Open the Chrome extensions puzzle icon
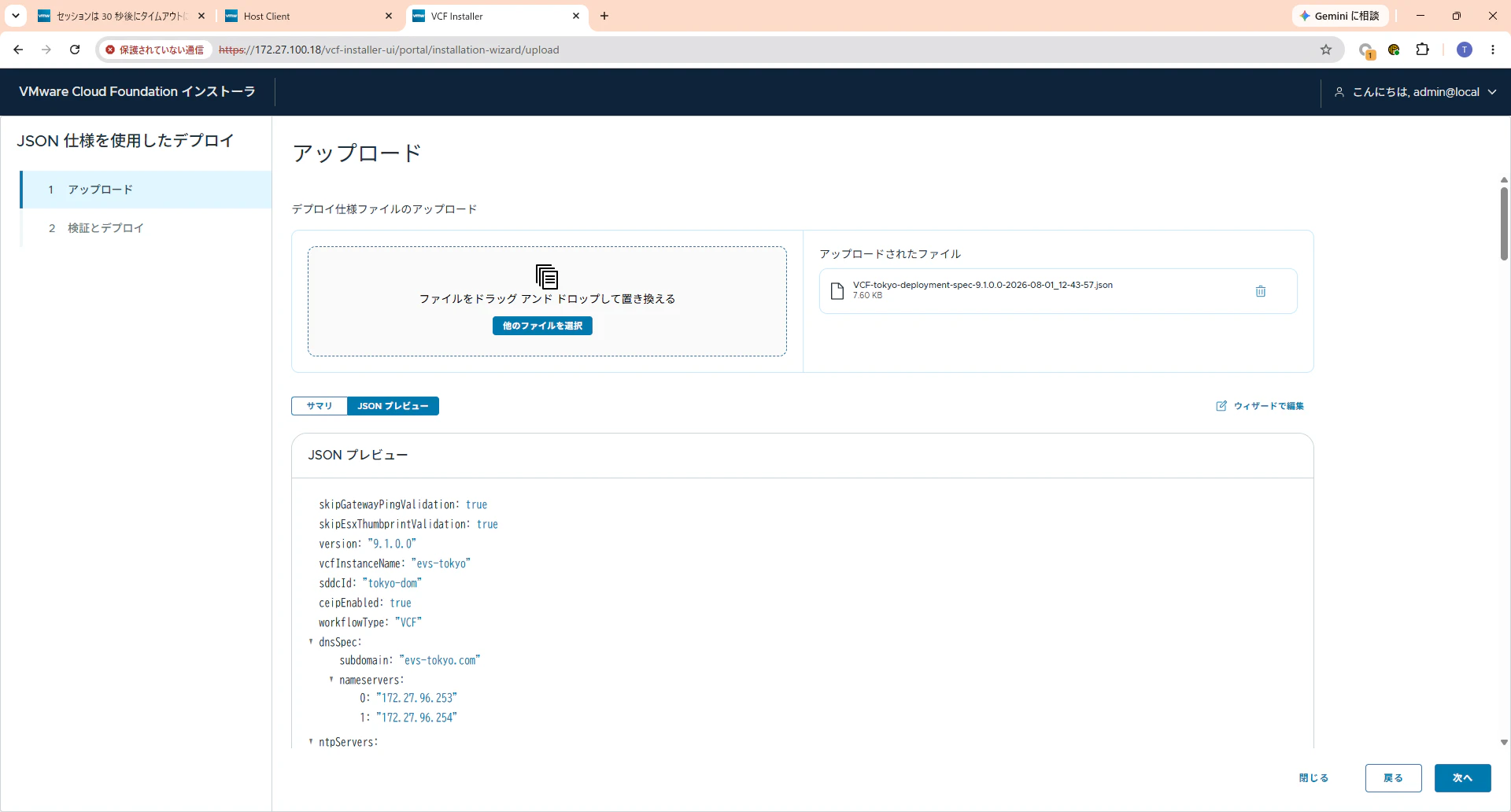The image size is (1511, 812). [x=1423, y=50]
